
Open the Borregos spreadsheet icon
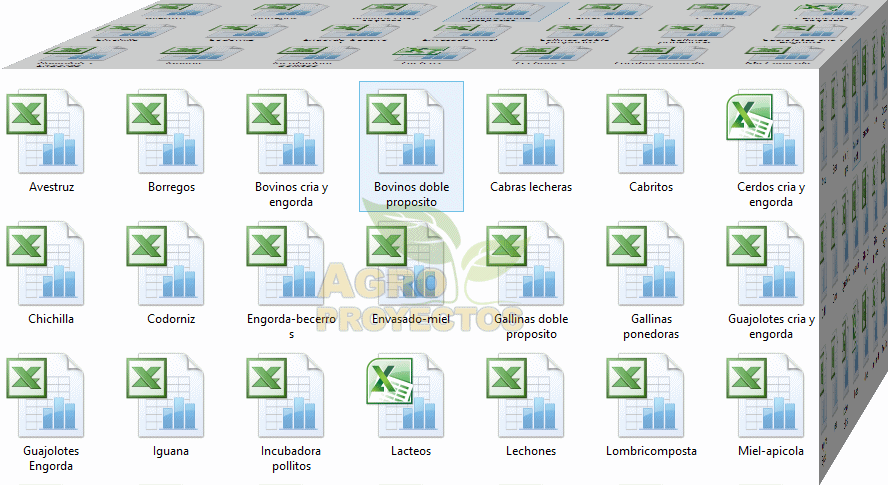coord(165,132)
